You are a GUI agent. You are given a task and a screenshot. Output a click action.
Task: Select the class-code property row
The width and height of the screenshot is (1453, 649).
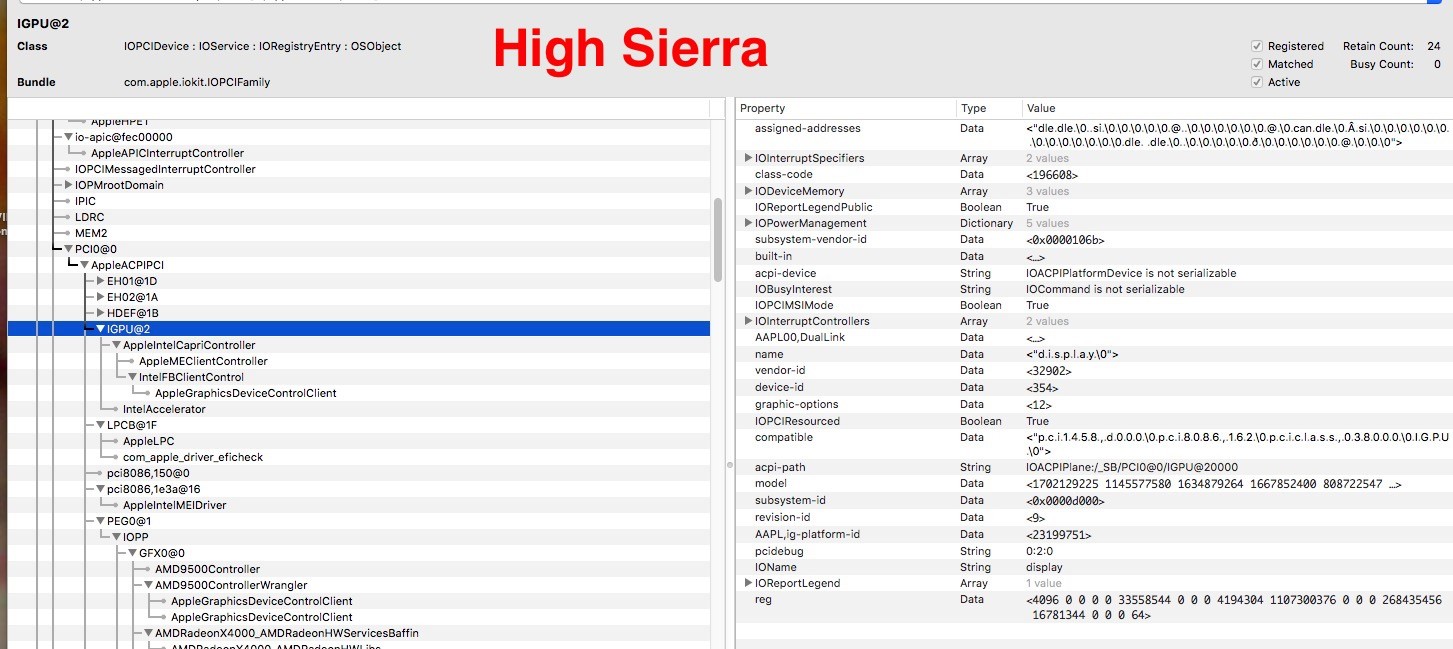[x=1094, y=174]
